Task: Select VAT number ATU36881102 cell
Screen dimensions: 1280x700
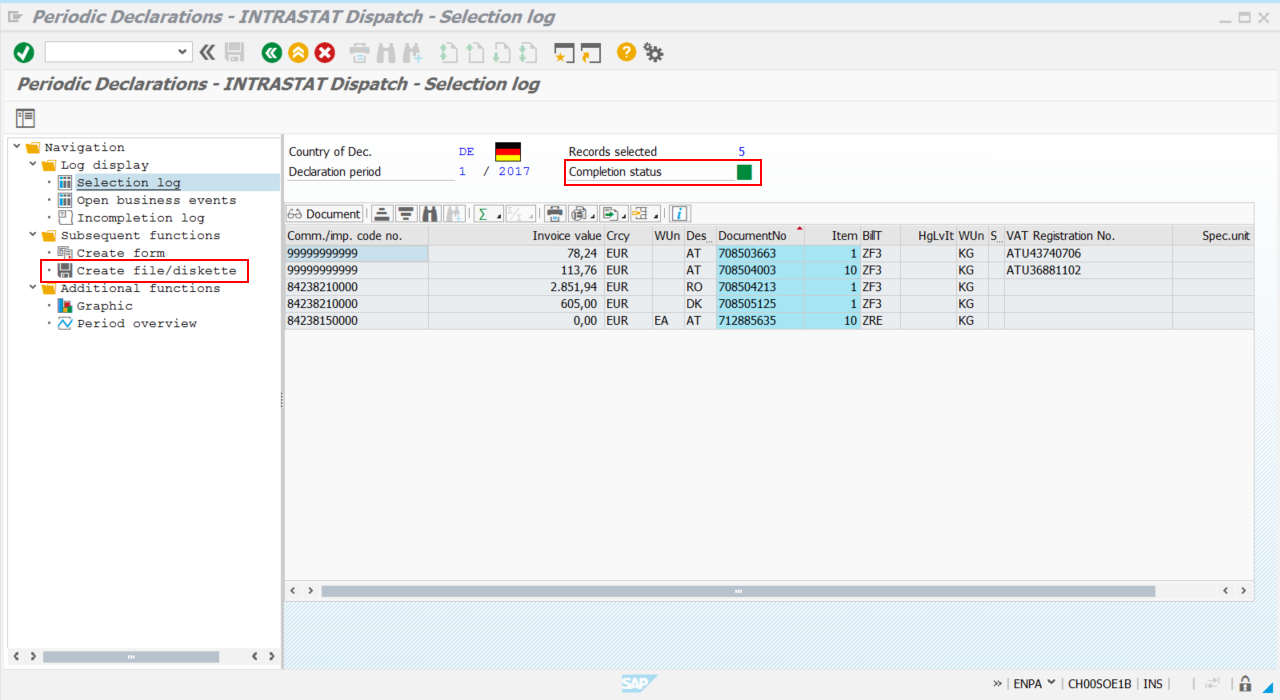Action: 1088,270
